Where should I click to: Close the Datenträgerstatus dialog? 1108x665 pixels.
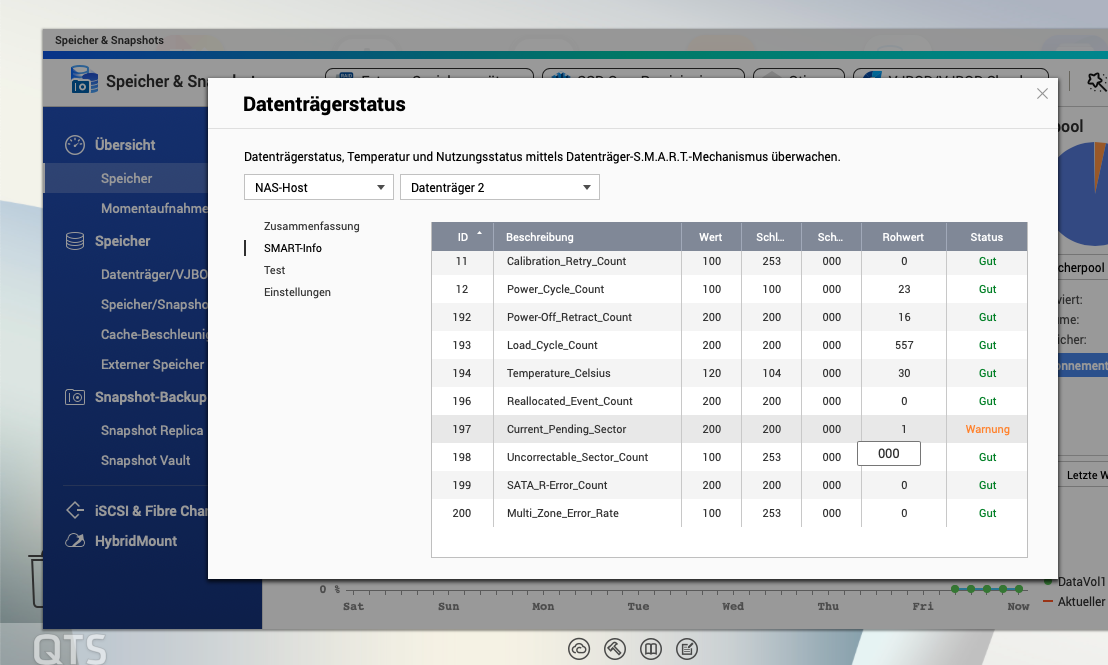tap(1042, 94)
